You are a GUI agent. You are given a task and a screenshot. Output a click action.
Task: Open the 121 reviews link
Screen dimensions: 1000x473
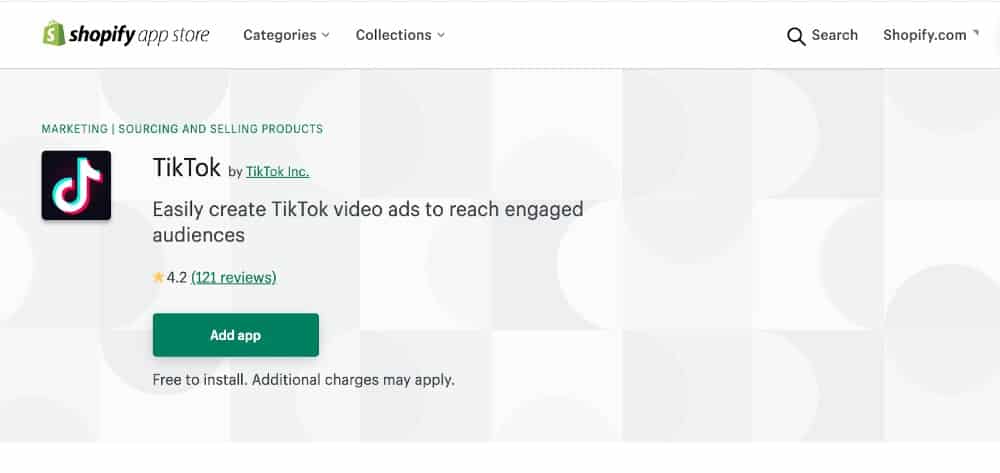pyautogui.click(x=233, y=277)
